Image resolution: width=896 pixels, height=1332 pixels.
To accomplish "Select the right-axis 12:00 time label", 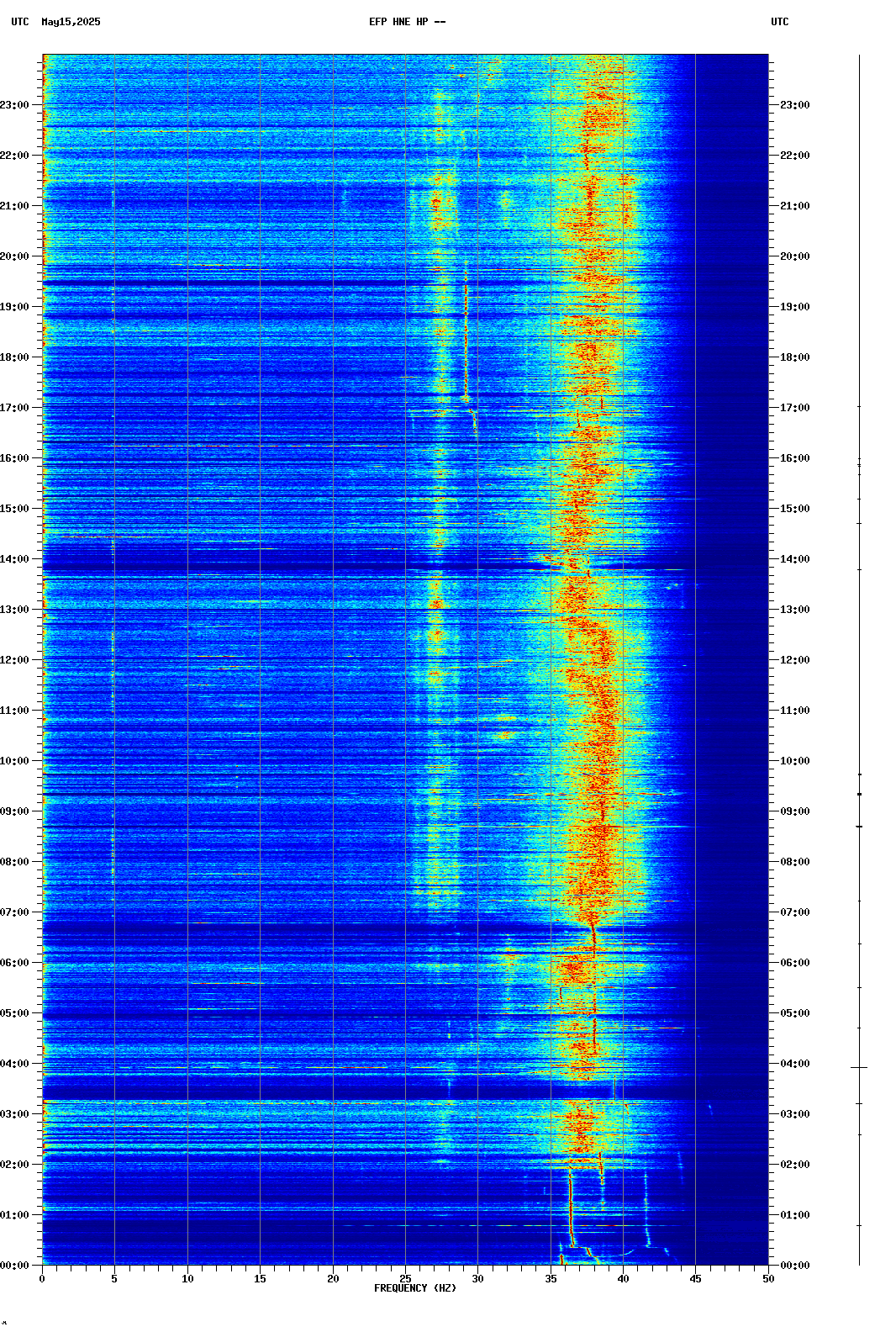I will pyautogui.click(x=795, y=660).
